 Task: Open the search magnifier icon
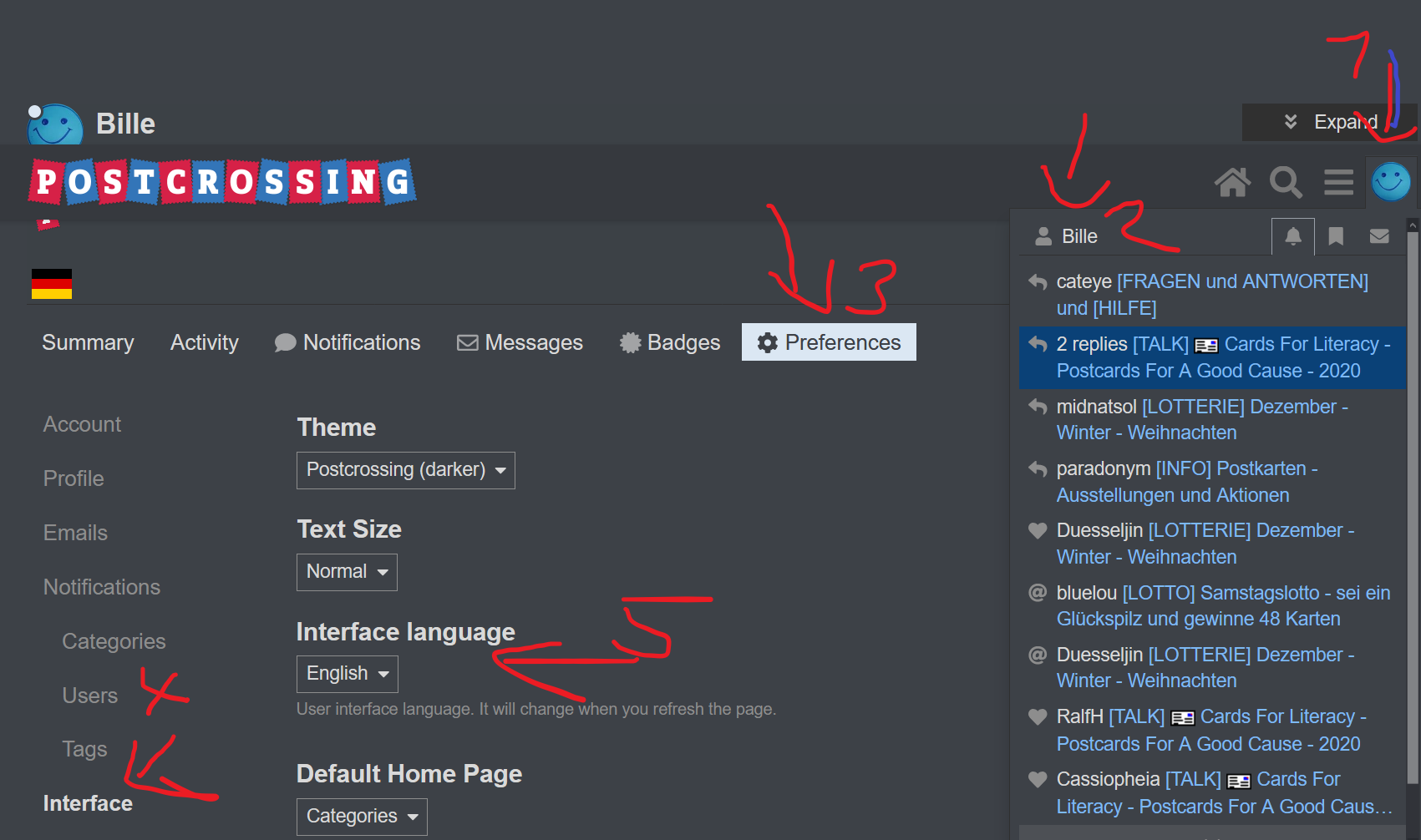click(x=1286, y=181)
